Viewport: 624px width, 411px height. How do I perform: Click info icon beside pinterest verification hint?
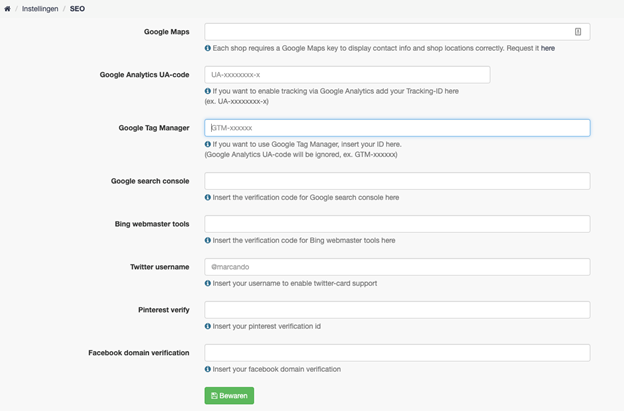pos(208,326)
